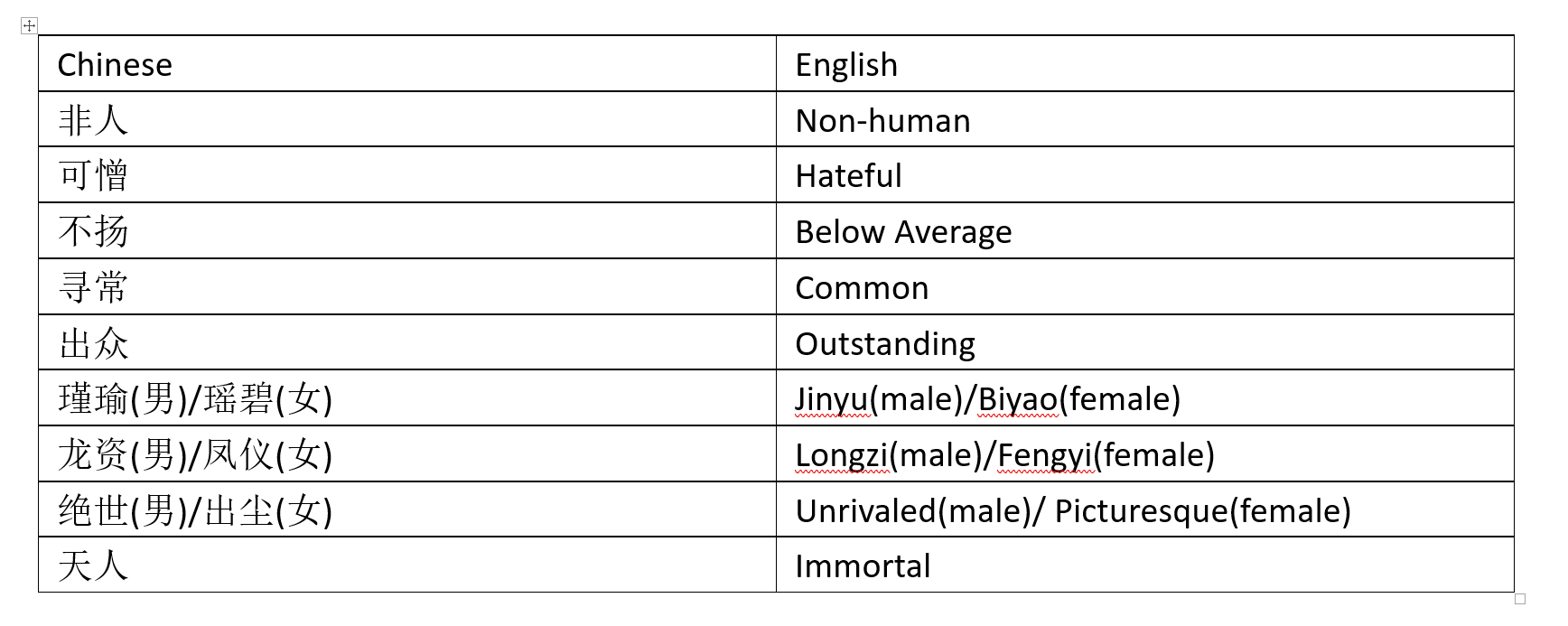Click the table resize handle square
Viewport: 1568px width, 626px height.
1520,599
